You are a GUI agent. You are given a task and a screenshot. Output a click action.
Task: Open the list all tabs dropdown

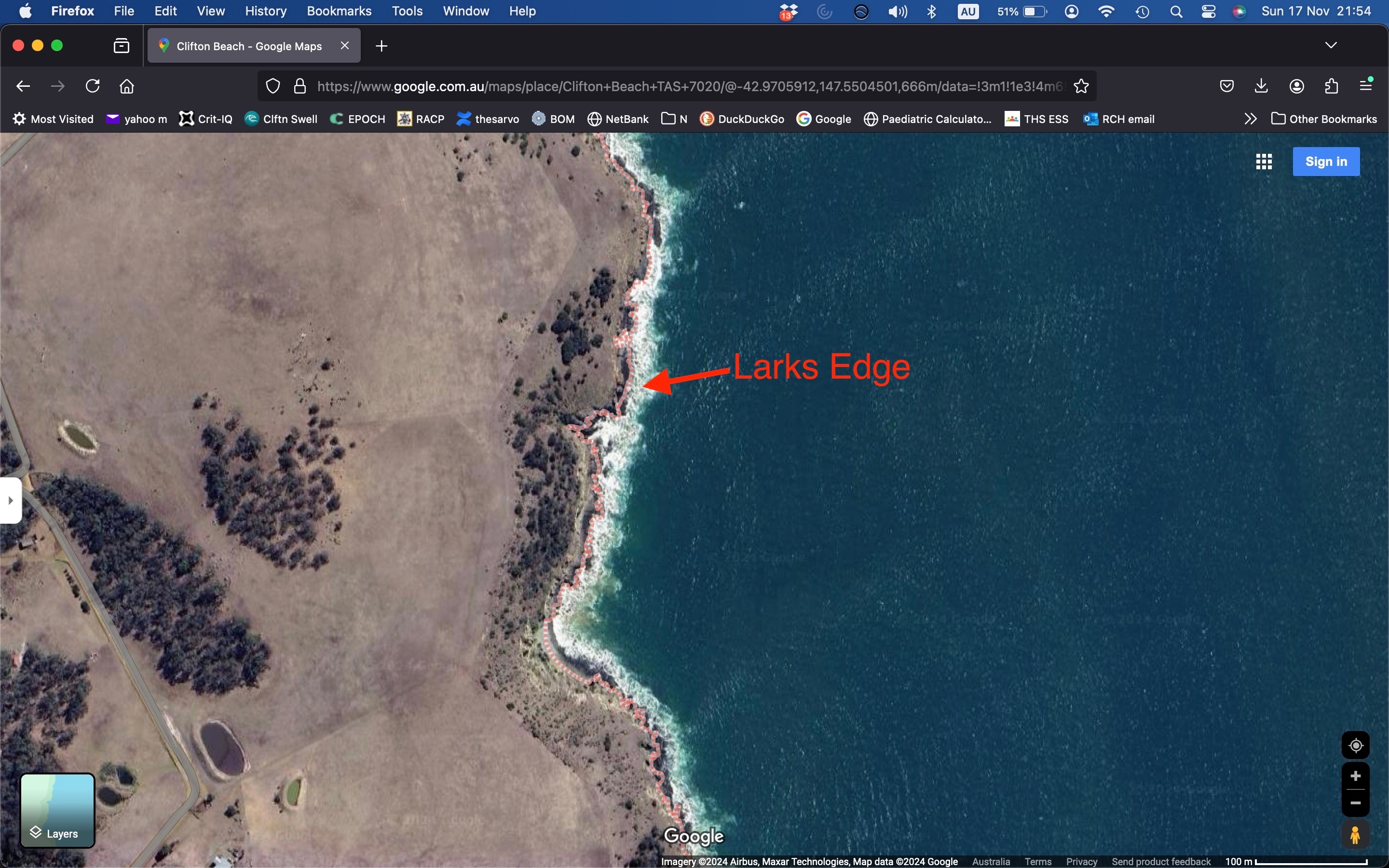pyautogui.click(x=1332, y=45)
